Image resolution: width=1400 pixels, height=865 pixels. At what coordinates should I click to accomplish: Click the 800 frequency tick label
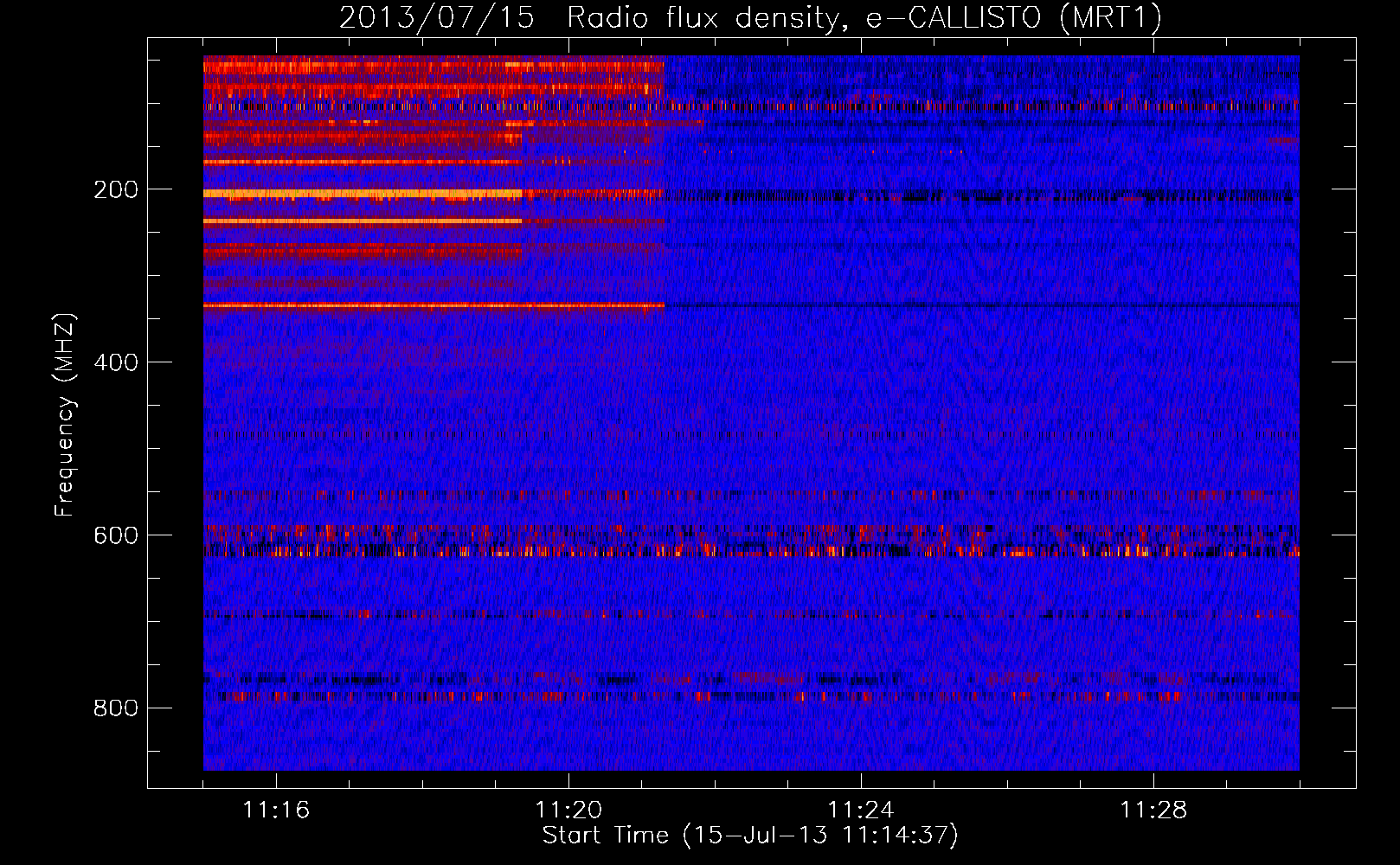tap(116, 708)
